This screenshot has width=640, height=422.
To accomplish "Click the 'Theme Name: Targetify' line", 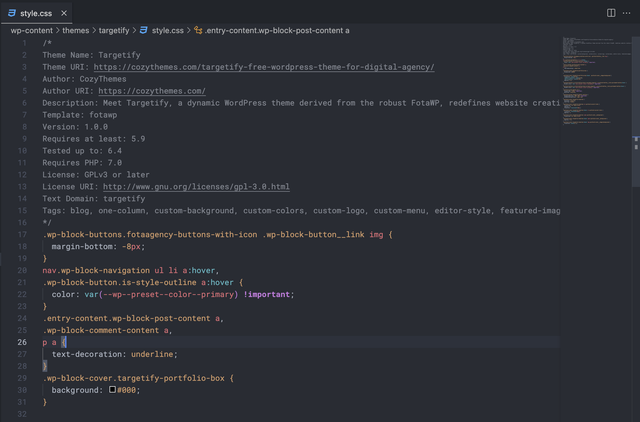I will point(91,55).
